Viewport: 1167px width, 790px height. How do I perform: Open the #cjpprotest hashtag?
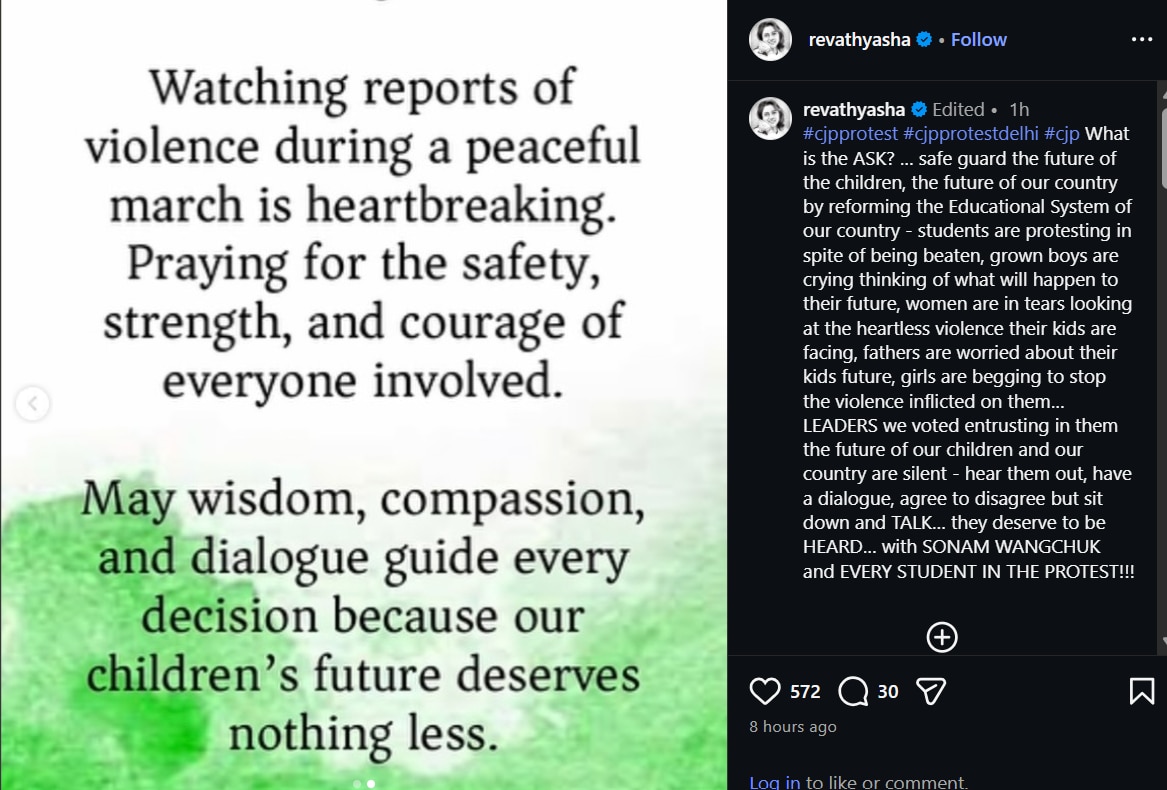(x=851, y=134)
